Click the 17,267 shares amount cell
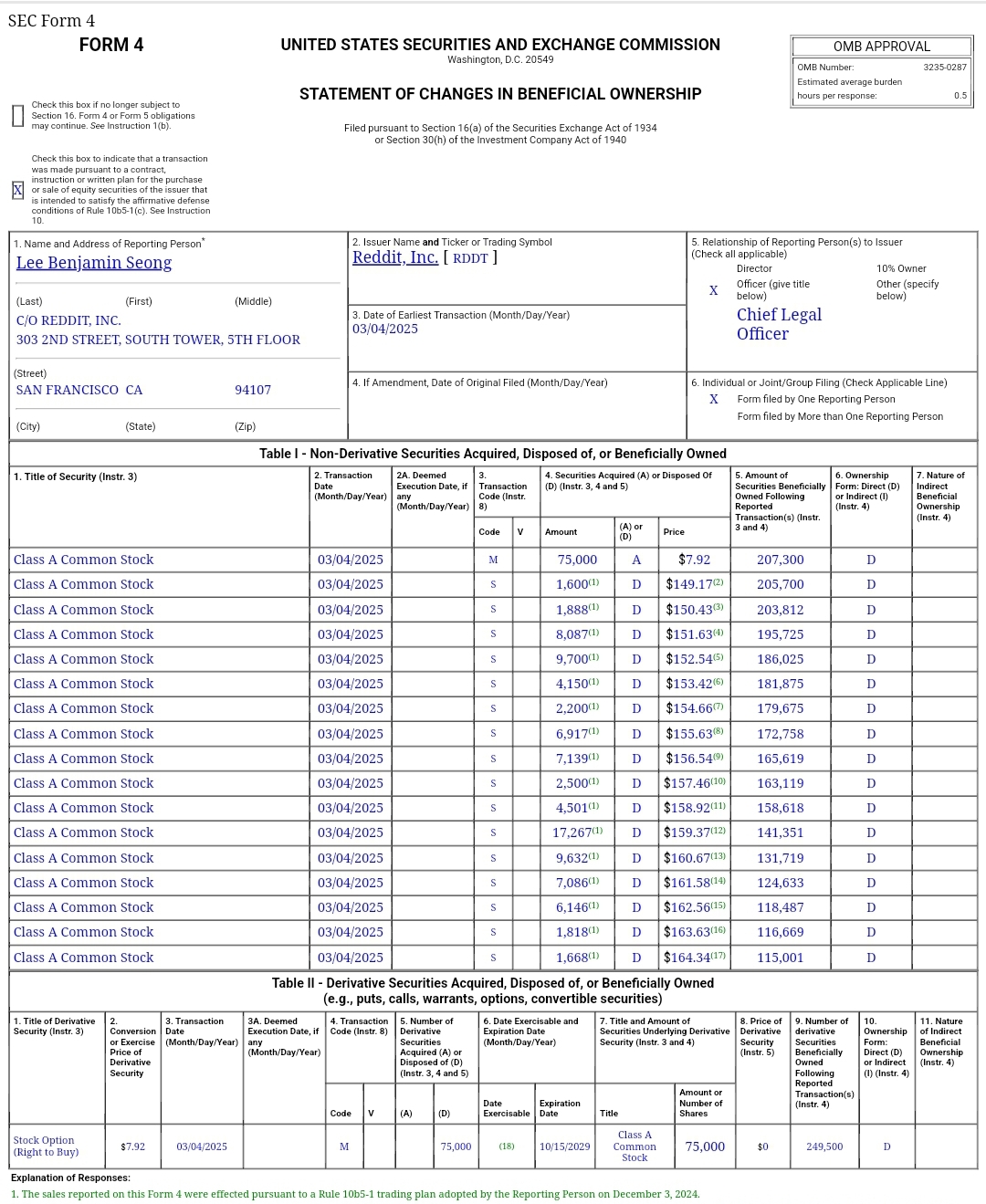 coord(578,832)
